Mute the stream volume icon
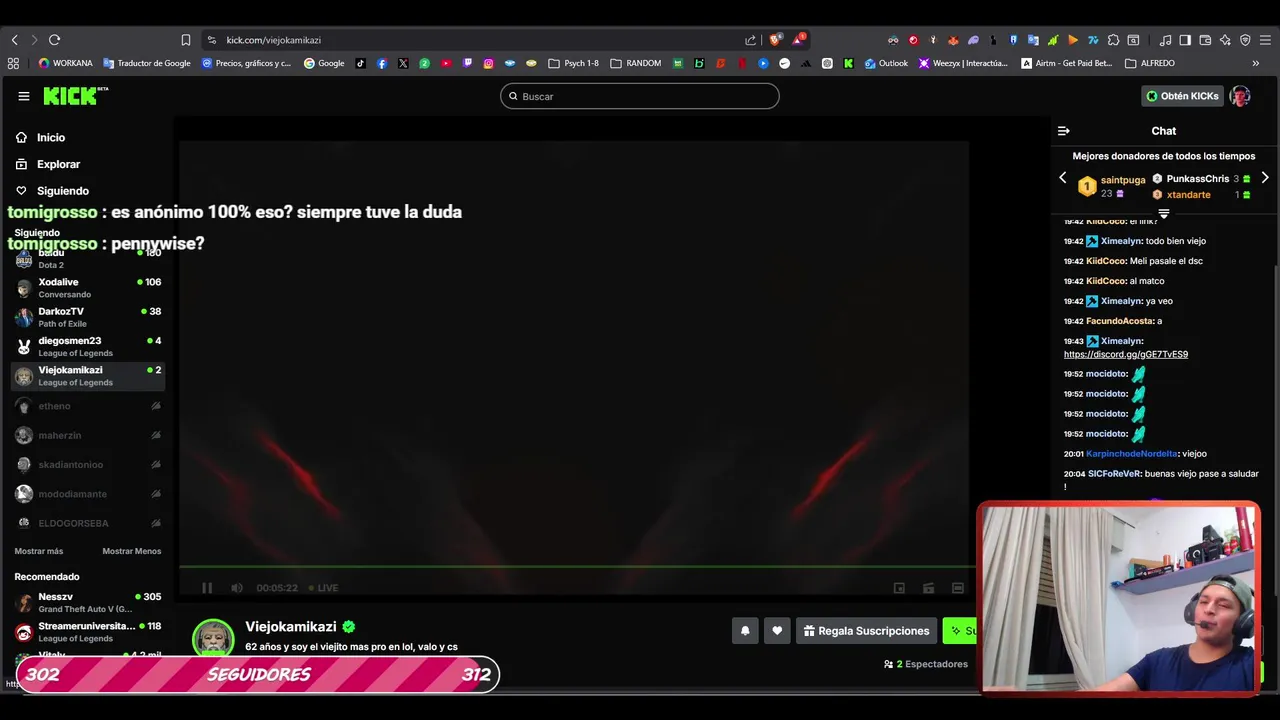 (237, 588)
